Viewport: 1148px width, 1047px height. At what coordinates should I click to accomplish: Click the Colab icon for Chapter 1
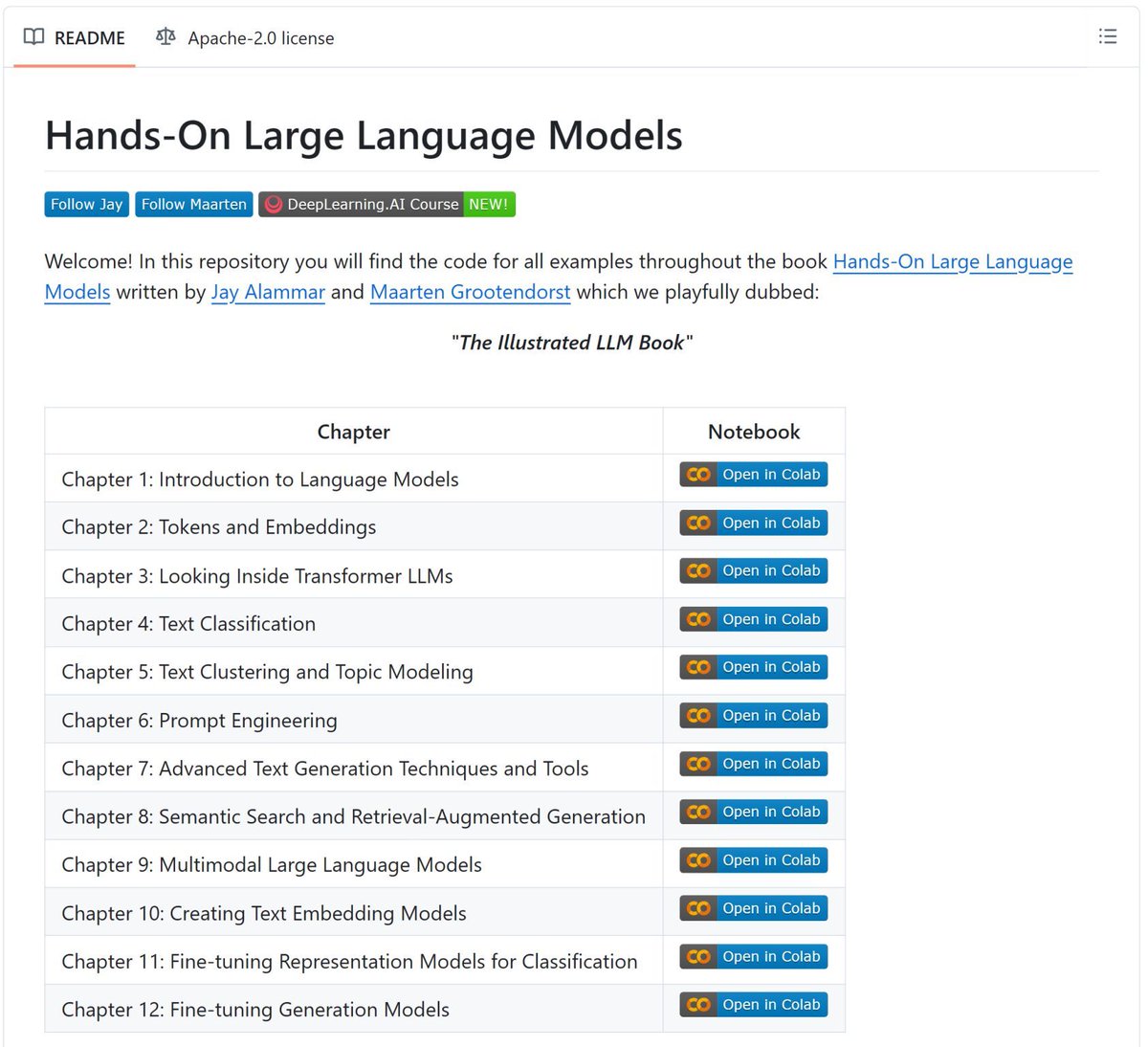697,474
